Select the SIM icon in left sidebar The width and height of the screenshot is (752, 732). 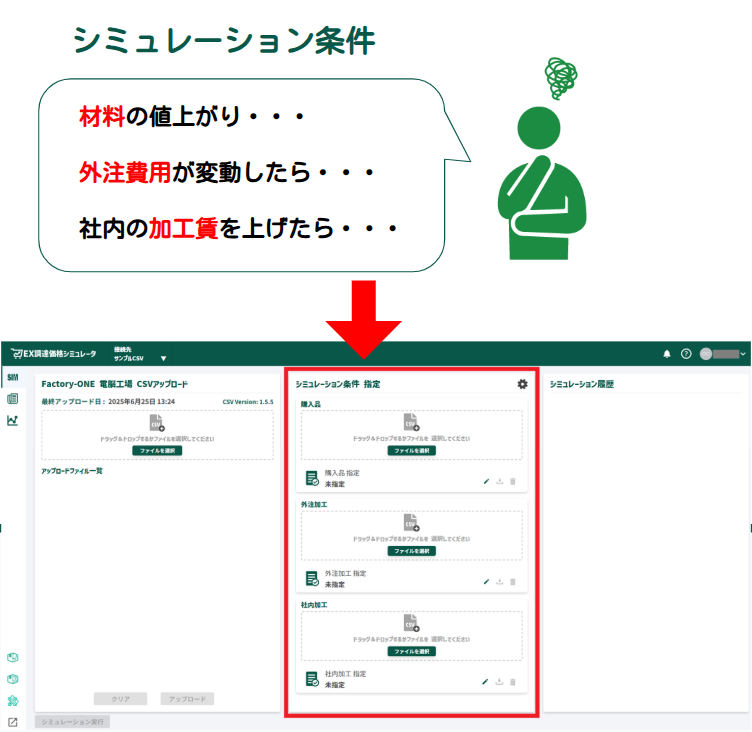coord(12,377)
